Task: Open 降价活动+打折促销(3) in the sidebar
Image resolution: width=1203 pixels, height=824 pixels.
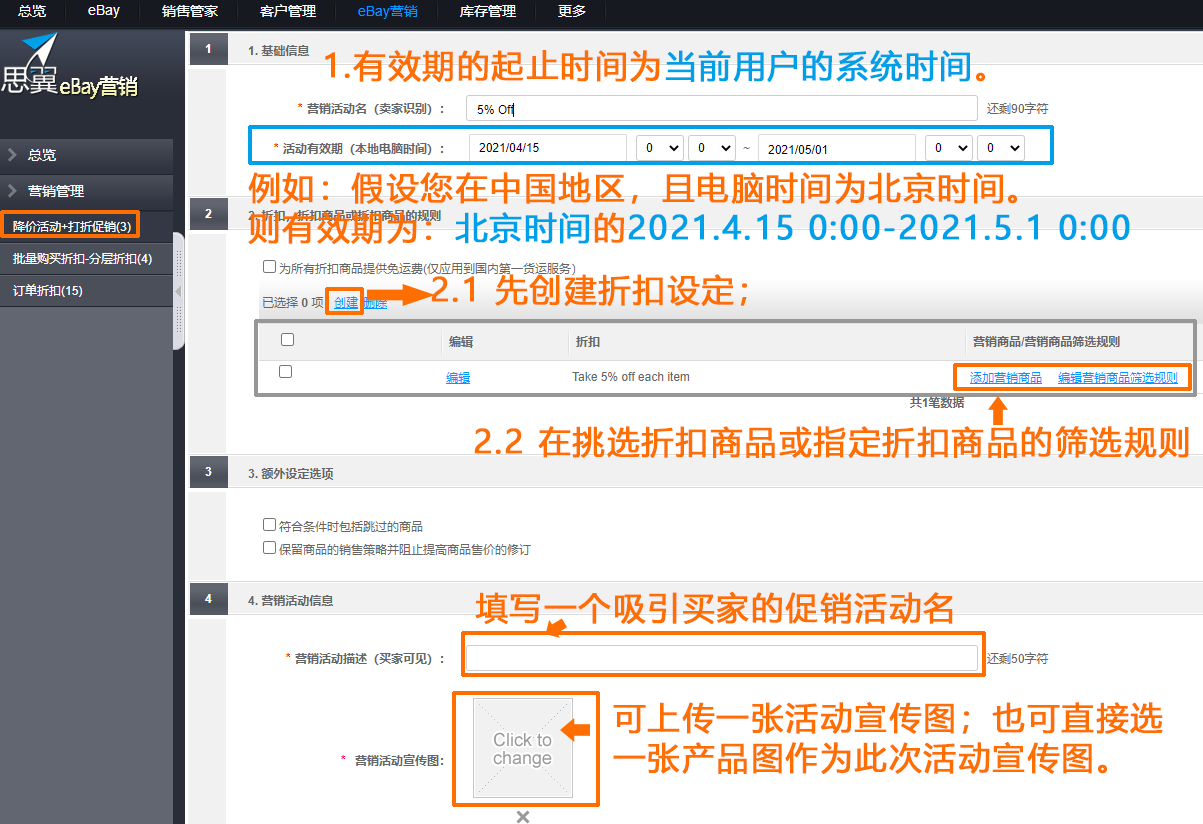Action: coord(72,226)
